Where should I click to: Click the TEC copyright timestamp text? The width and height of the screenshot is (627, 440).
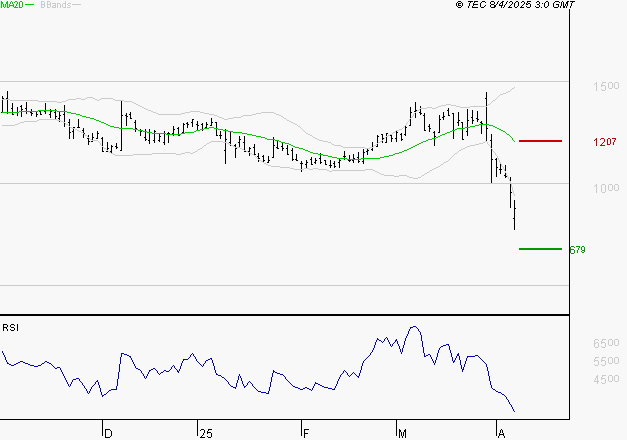[x=515, y=5]
